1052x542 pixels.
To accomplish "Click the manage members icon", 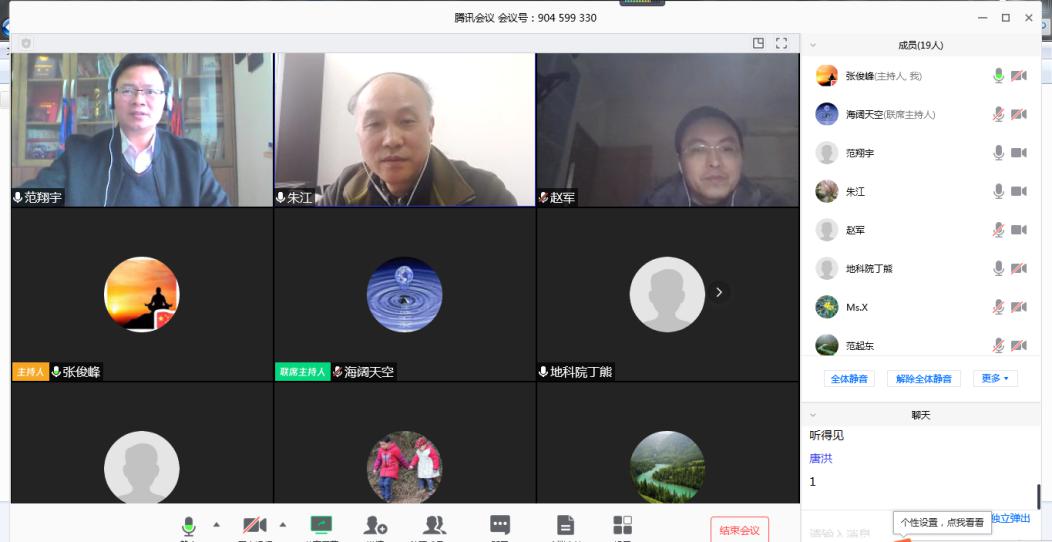I will pyautogui.click(x=435, y=525).
